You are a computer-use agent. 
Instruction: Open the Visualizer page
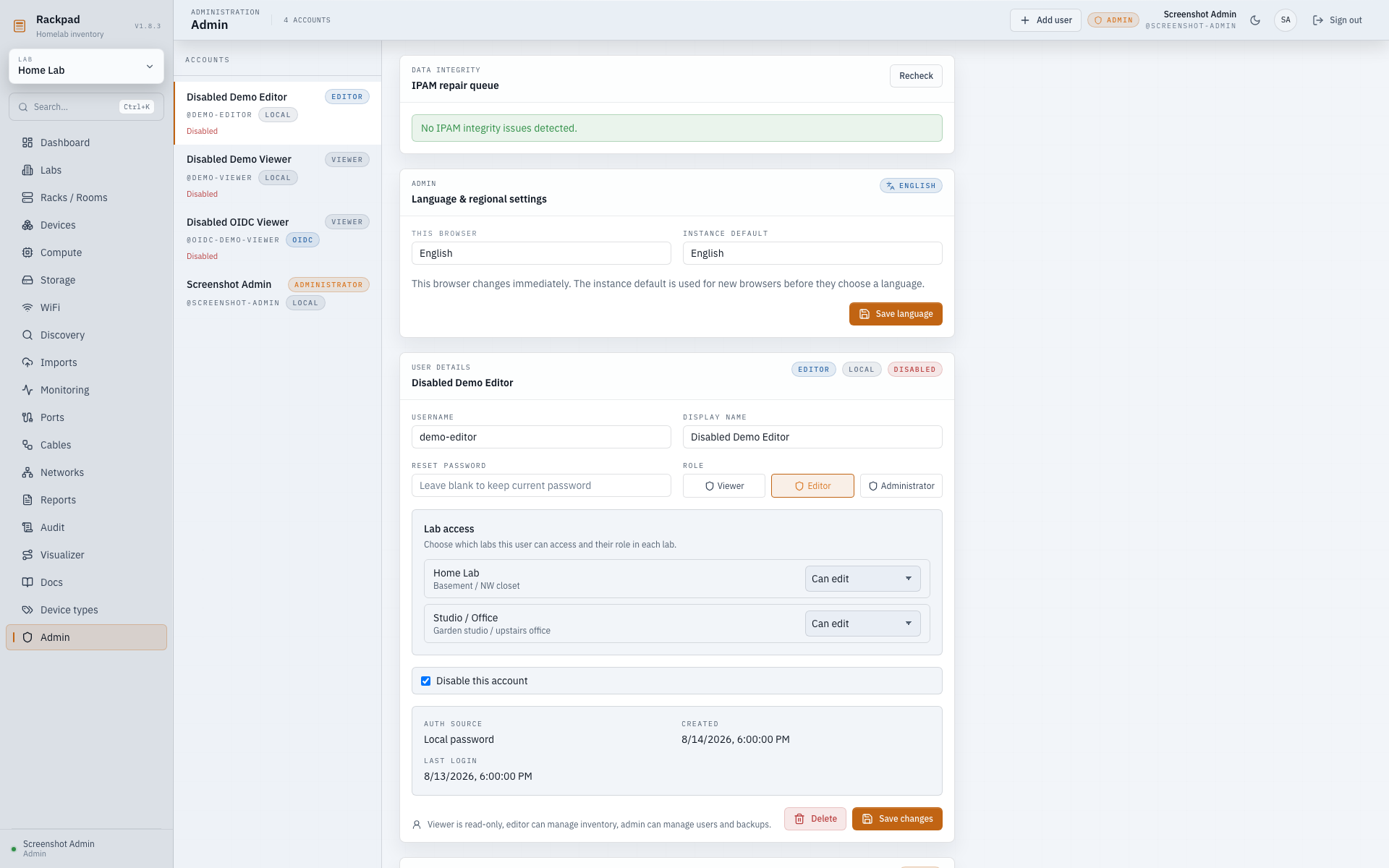coord(86,555)
